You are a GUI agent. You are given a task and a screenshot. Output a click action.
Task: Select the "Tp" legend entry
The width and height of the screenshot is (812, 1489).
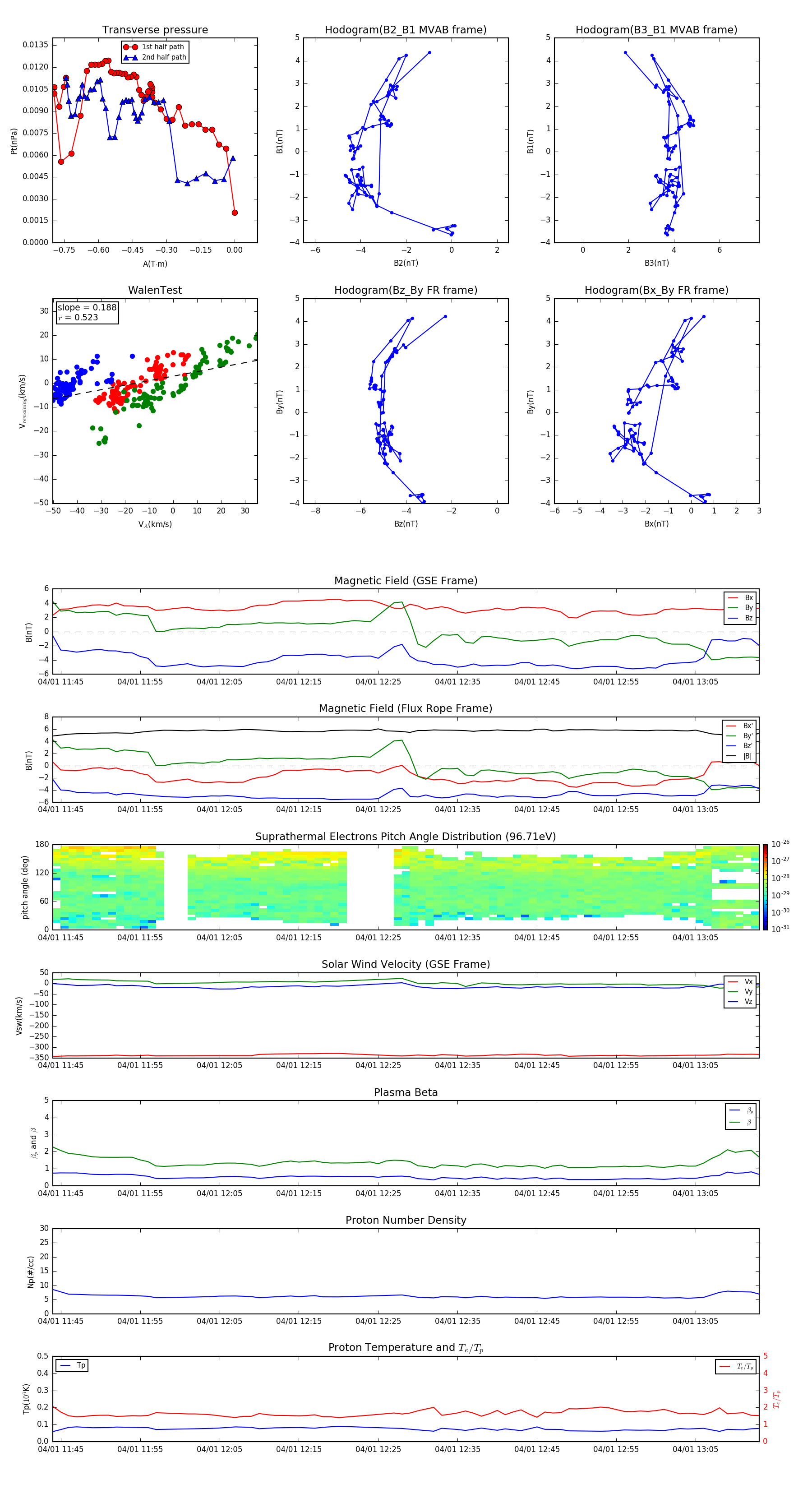click(72, 1365)
